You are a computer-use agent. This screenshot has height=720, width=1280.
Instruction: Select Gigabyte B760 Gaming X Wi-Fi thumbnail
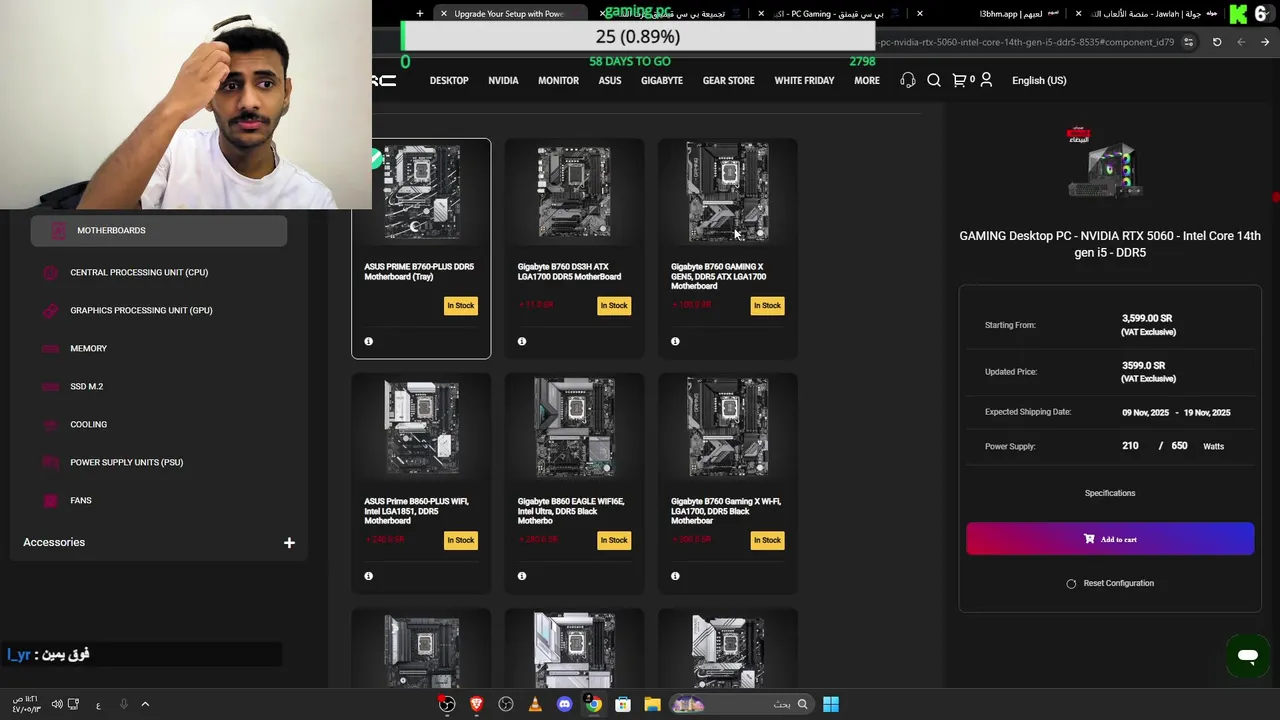click(x=728, y=427)
